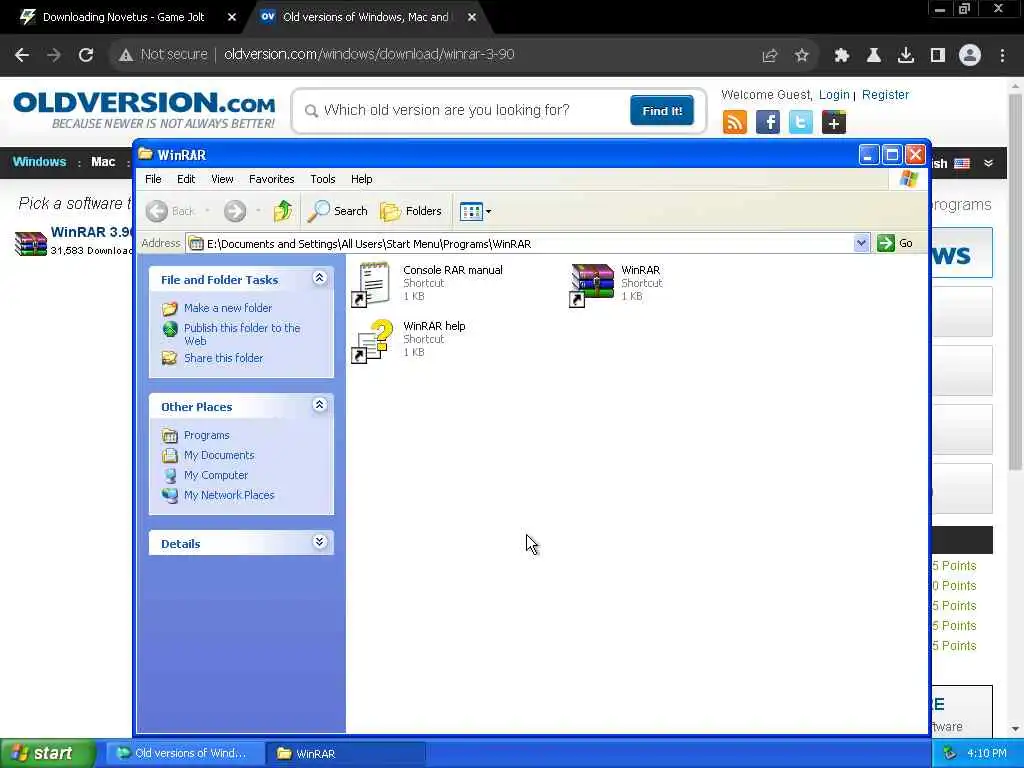The image size is (1024, 768).
Task: Bookmark this page with the star icon
Action: point(802,56)
